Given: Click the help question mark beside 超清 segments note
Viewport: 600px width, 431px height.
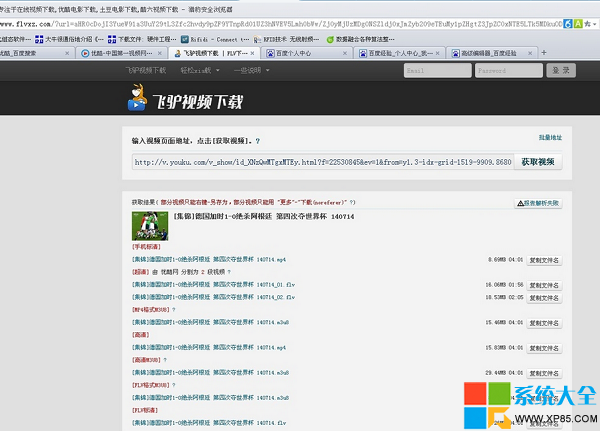Looking at the screenshot, I should click(229, 272).
